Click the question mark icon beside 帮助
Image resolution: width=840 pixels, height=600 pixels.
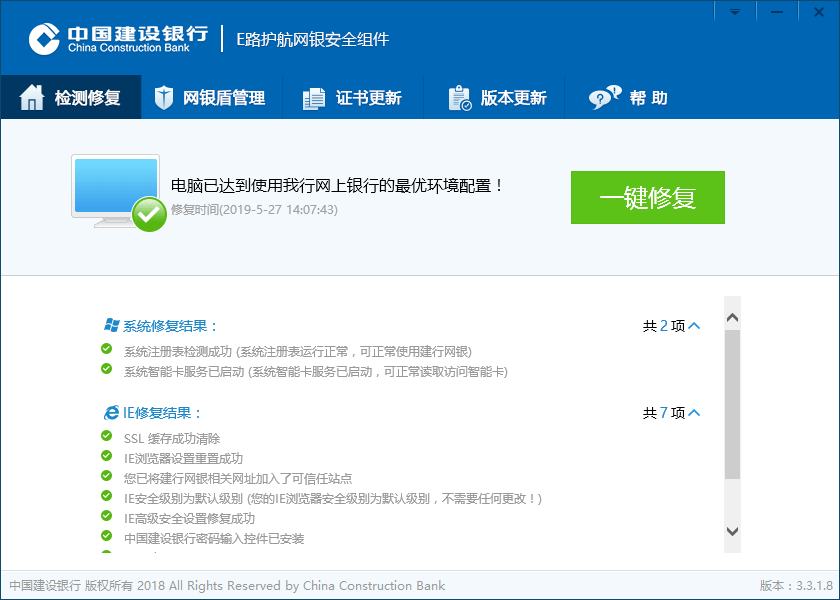(x=599, y=97)
